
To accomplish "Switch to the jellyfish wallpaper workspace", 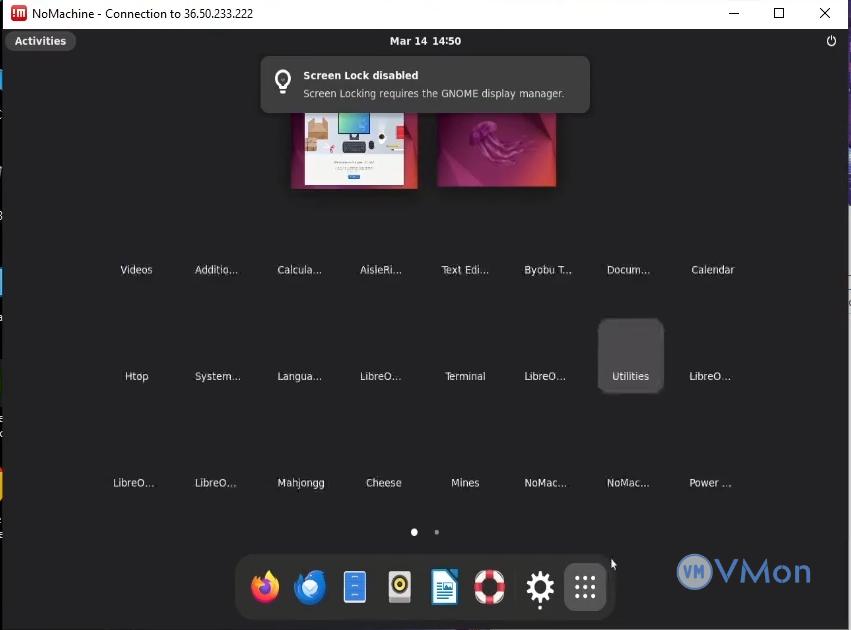I will [496, 148].
